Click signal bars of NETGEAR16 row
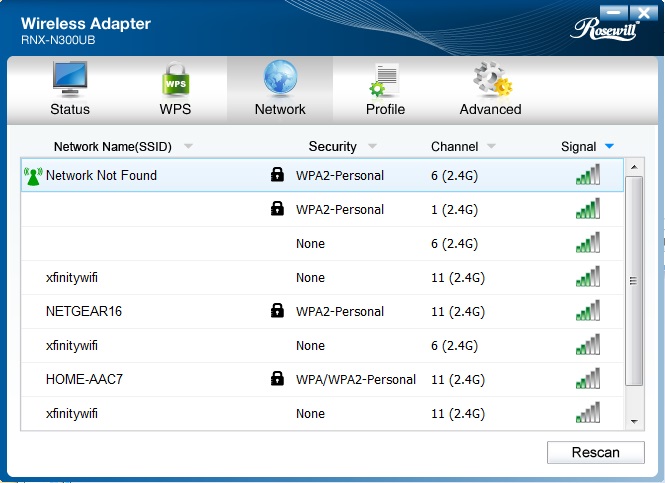This screenshot has height=483, width=665. coord(588,310)
